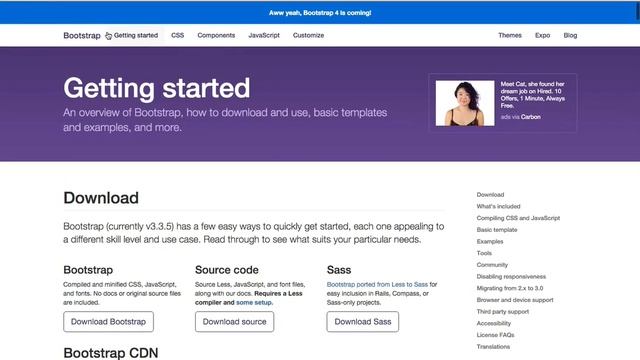Go to Components in navbar
640x360 pixels.
tap(216, 36)
